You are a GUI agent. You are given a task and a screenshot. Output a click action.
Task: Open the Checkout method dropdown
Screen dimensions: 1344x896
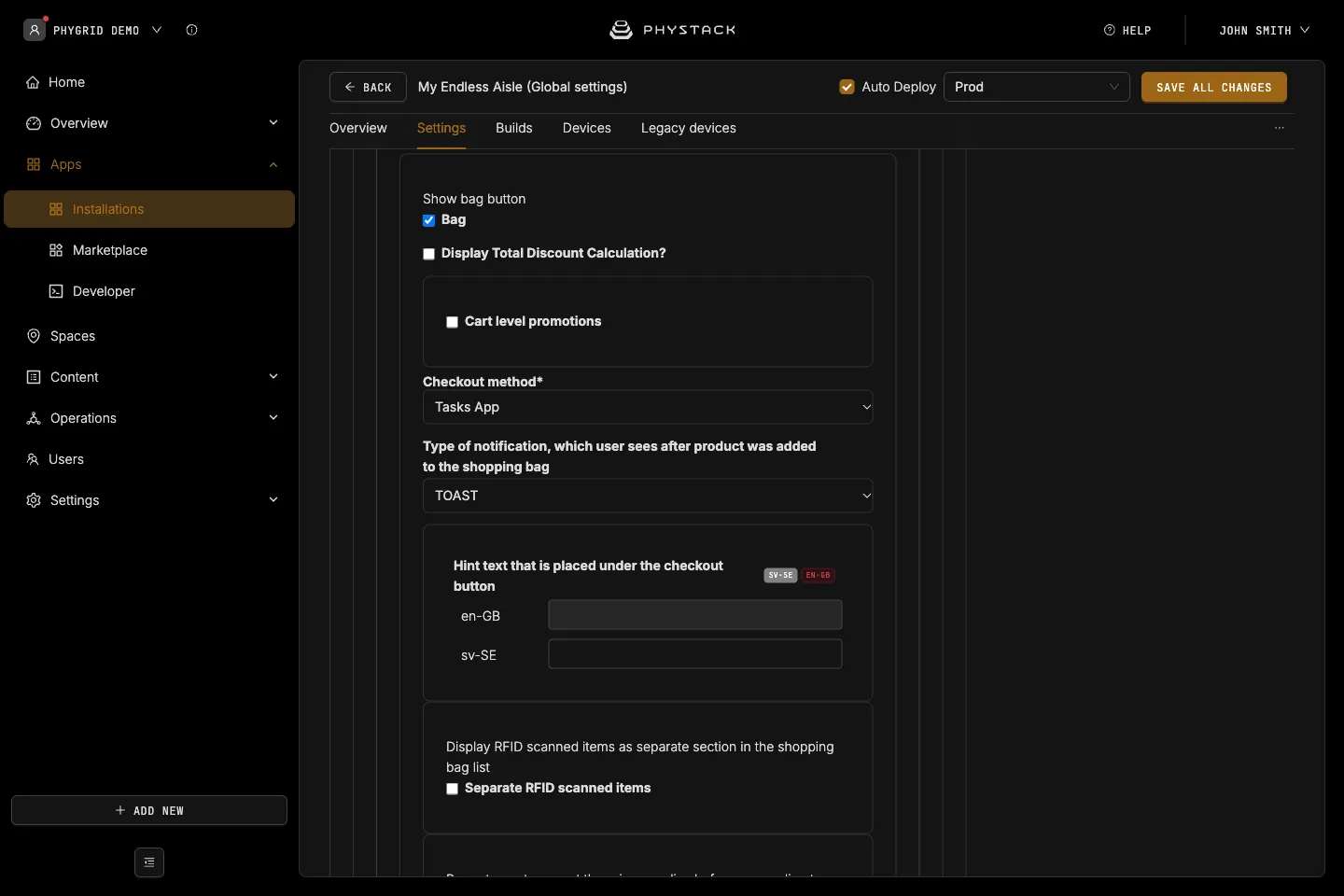point(648,407)
